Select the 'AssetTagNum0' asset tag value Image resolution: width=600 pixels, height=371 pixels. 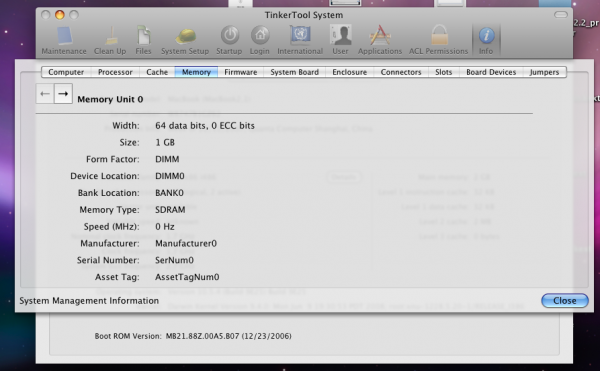coord(187,277)
